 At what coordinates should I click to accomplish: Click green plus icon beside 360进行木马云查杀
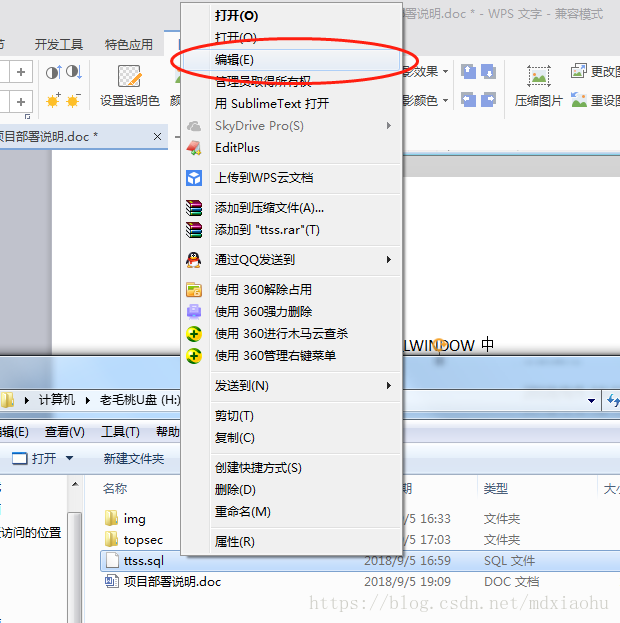(194, 334)
